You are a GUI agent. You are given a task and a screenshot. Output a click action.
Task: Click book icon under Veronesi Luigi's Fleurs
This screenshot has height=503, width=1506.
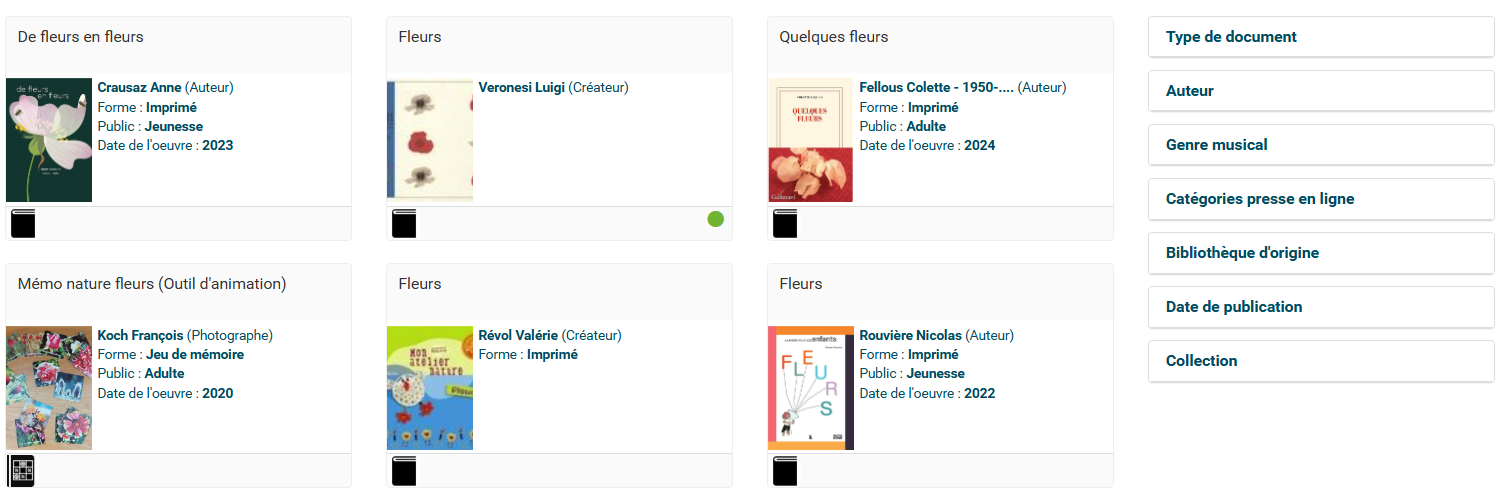pos(404,223)
